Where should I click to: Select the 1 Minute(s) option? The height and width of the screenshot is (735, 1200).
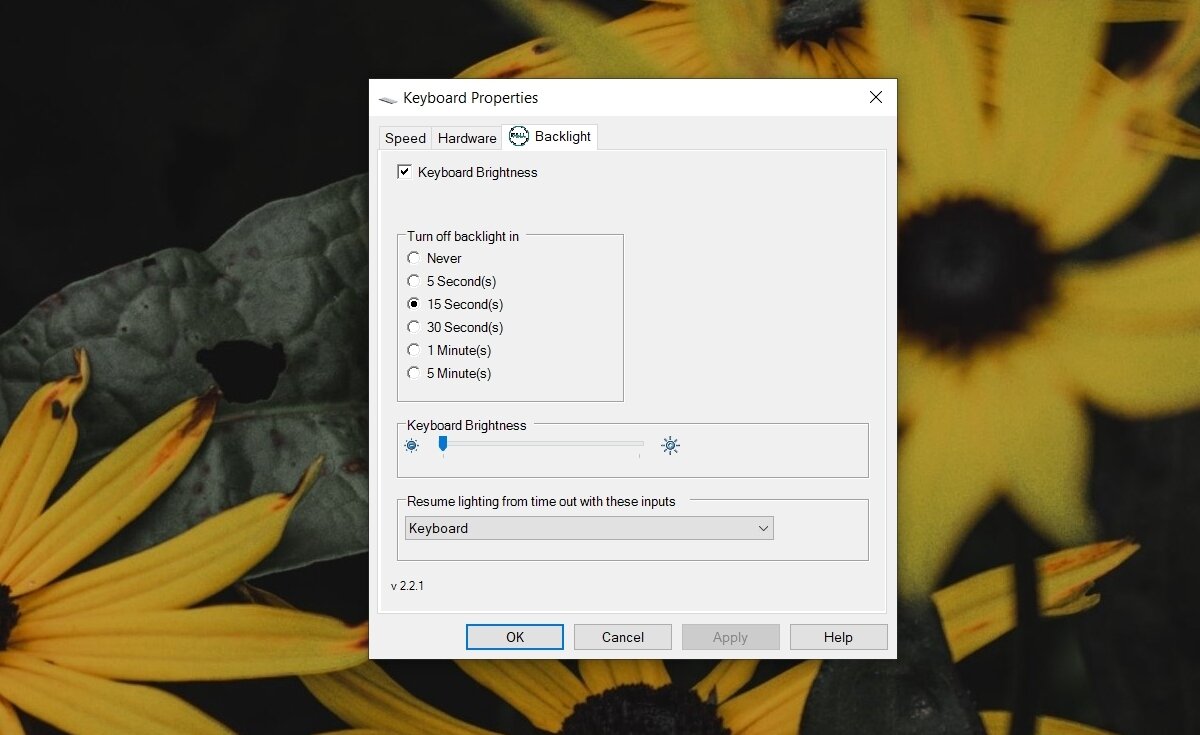click(414, 350)
